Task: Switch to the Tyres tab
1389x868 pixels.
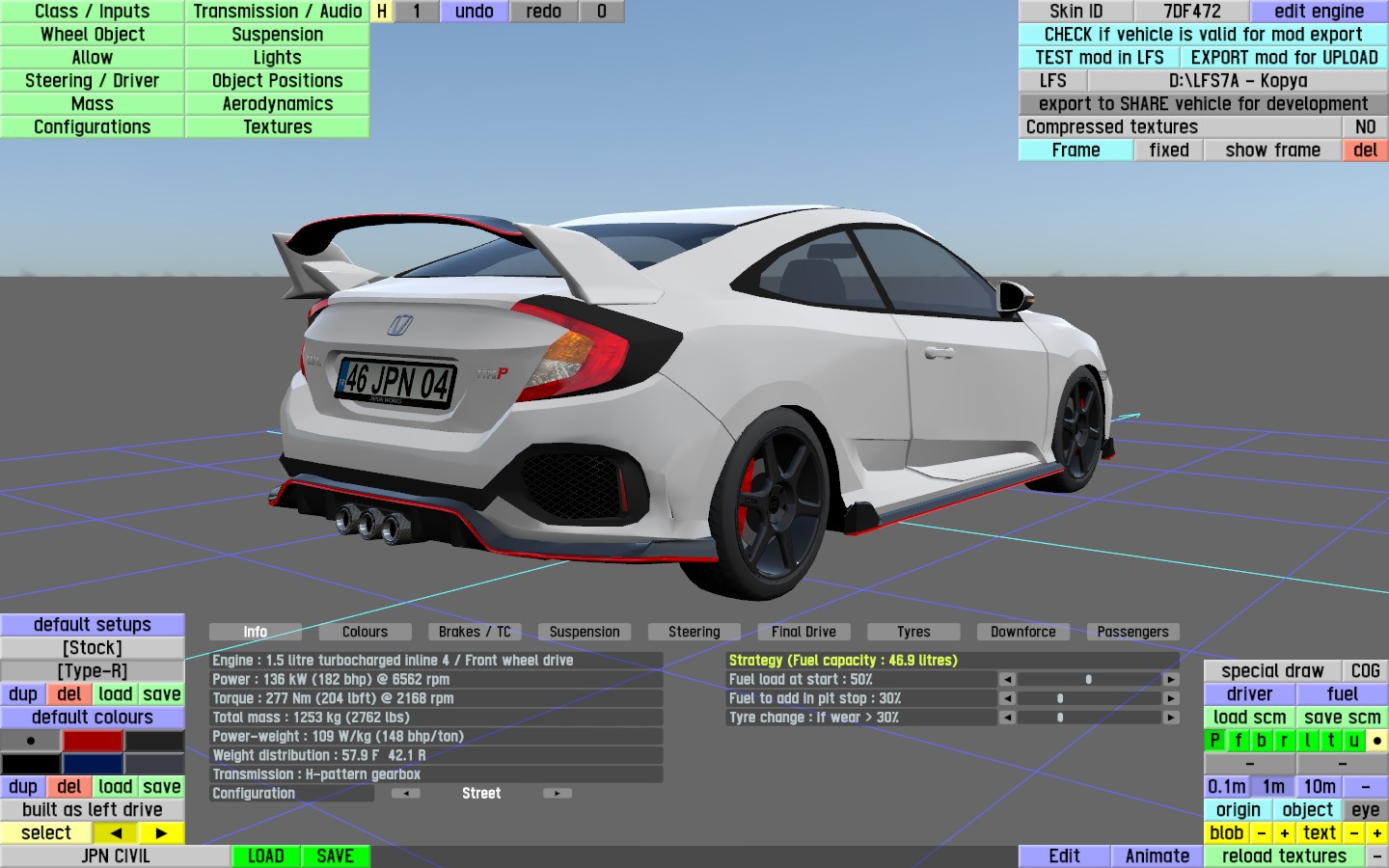Action: coord(913,632)
